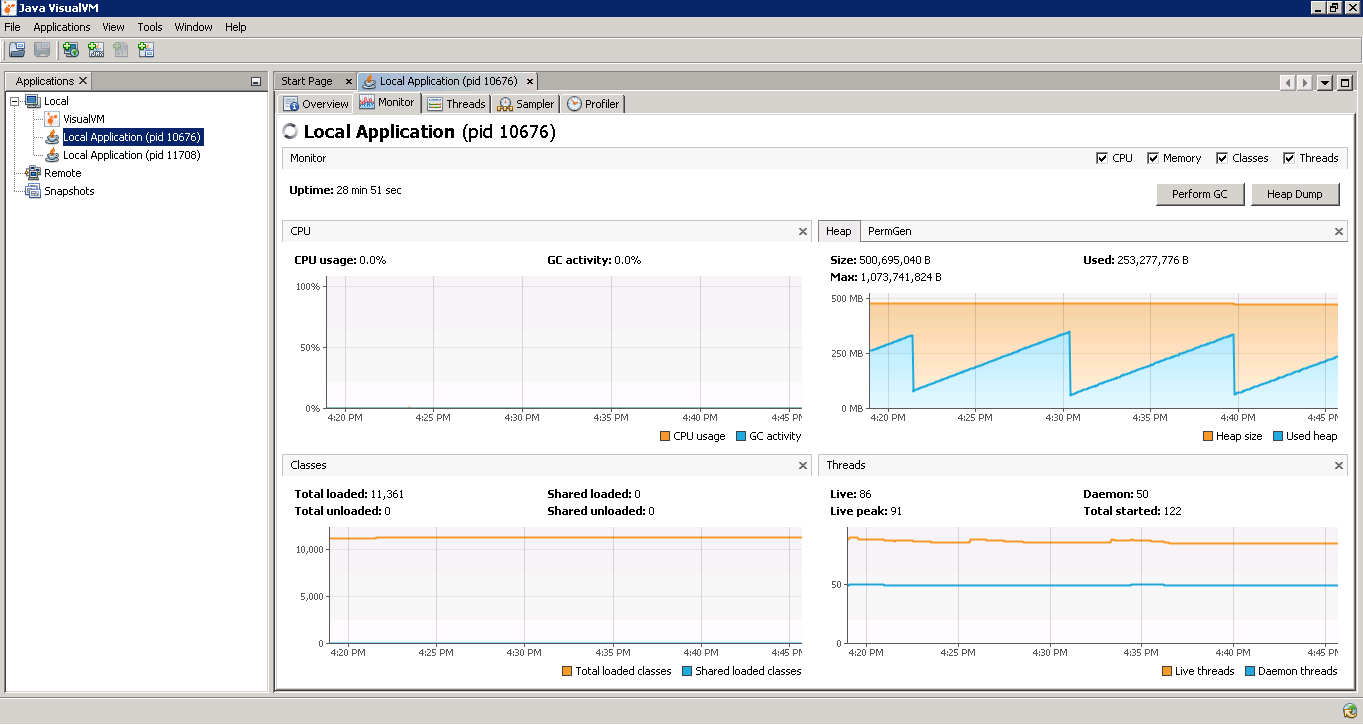Close the Local Application (pid 10676) tab
Screen dimensions: 1363x725
pos(530,81)
